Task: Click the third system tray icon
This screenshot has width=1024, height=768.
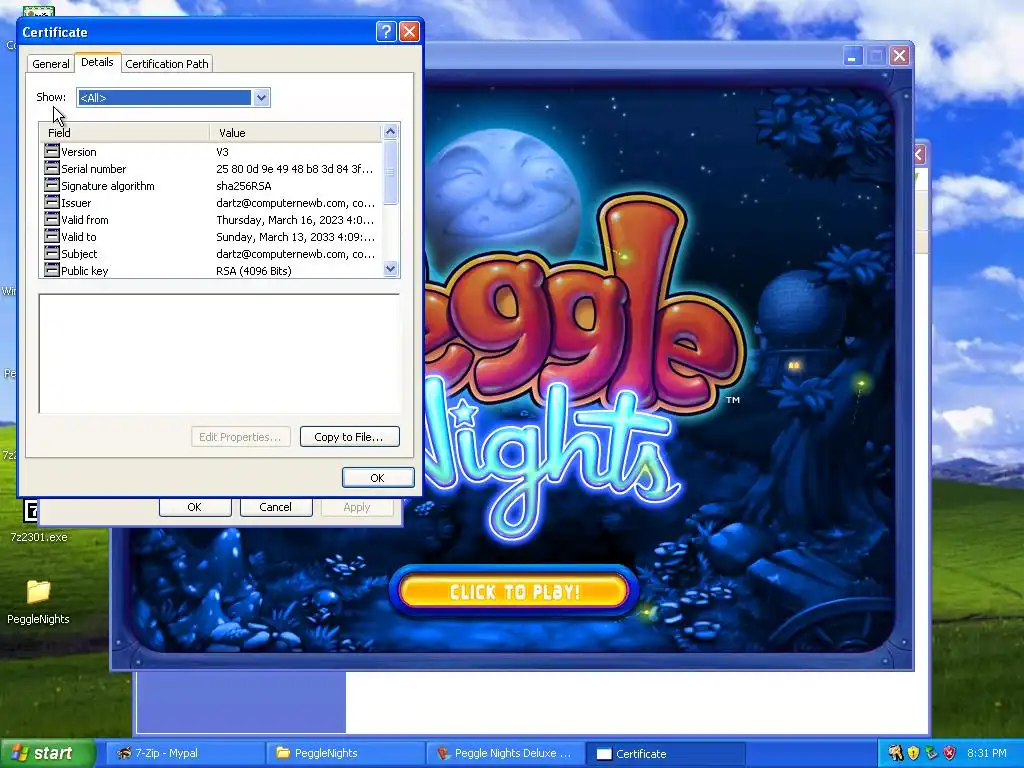Action: pos(931,753)
